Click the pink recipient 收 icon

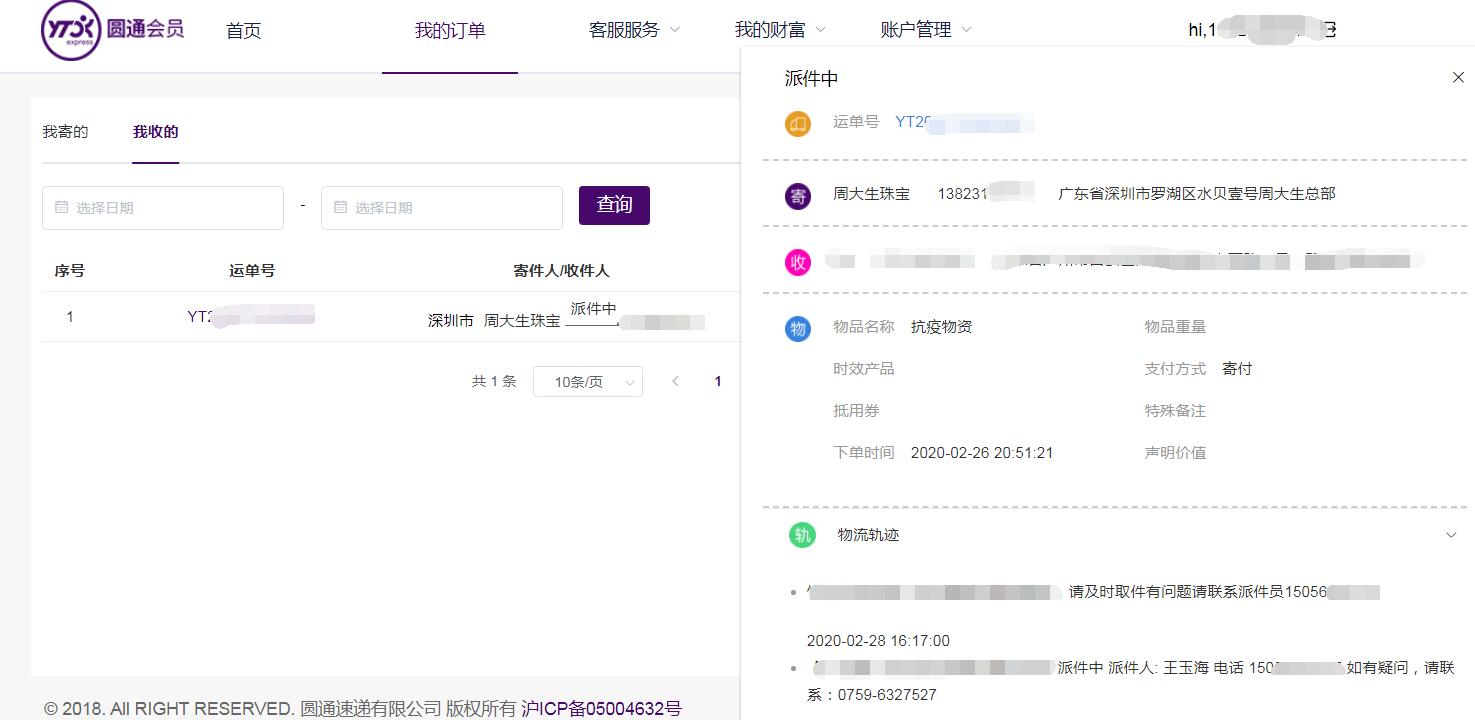point(798,262)
